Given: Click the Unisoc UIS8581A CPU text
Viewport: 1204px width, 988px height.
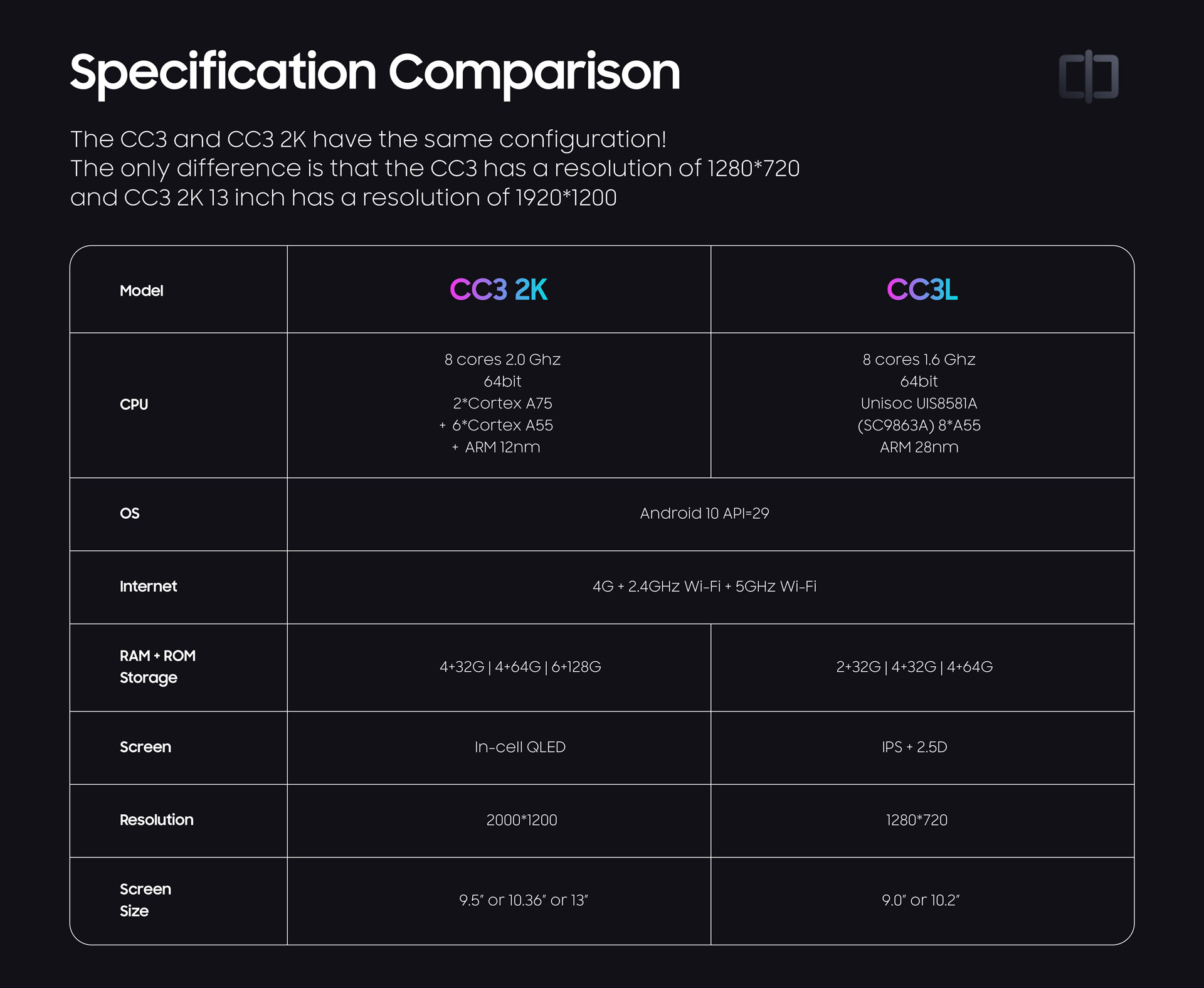Looking at the screenshot, I should (919, 403).
